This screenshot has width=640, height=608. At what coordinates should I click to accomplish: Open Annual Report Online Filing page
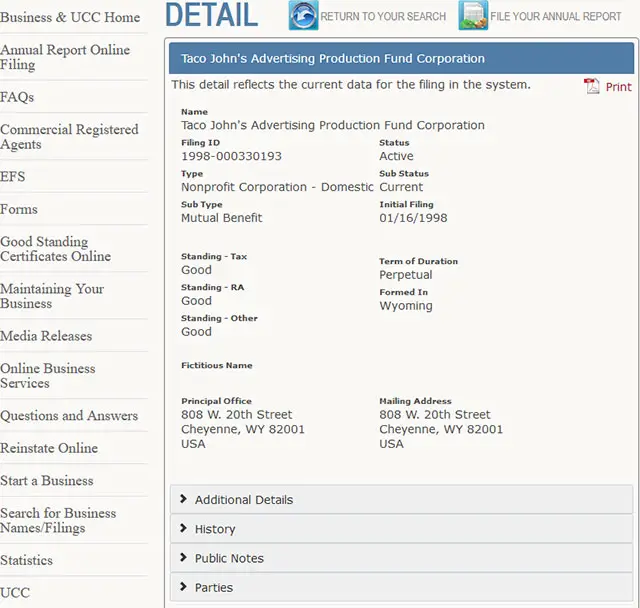(x=65, y=57)
